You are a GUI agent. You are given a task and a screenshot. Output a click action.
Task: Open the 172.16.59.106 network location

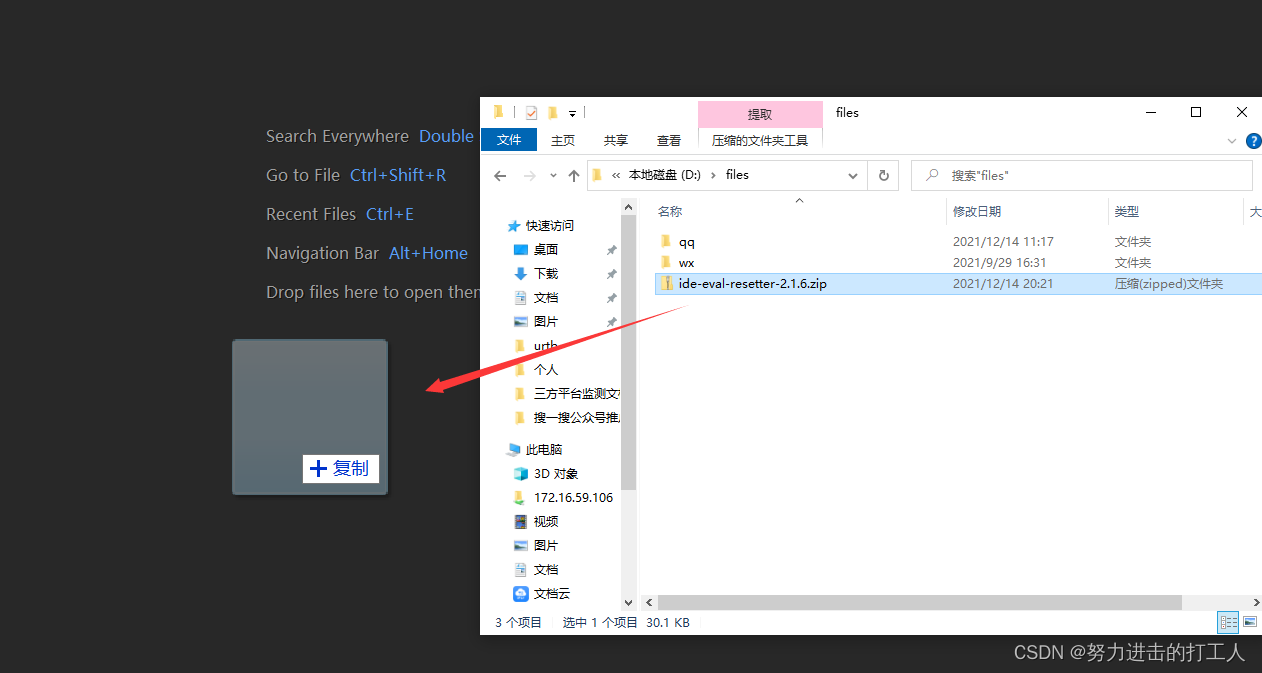pos(573,498)
